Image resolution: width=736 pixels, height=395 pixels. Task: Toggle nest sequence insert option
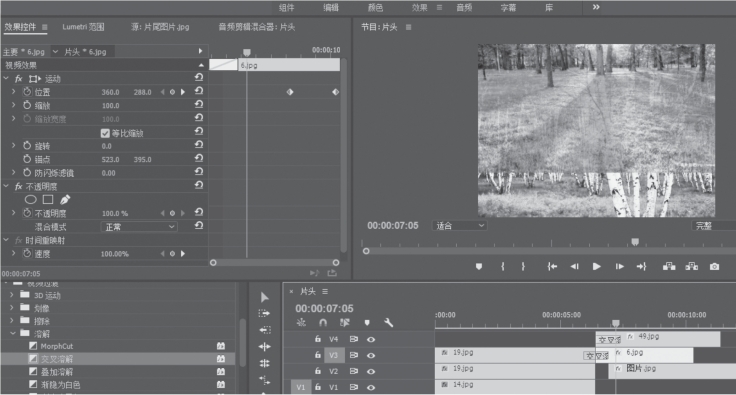click(x=301, y=322)
